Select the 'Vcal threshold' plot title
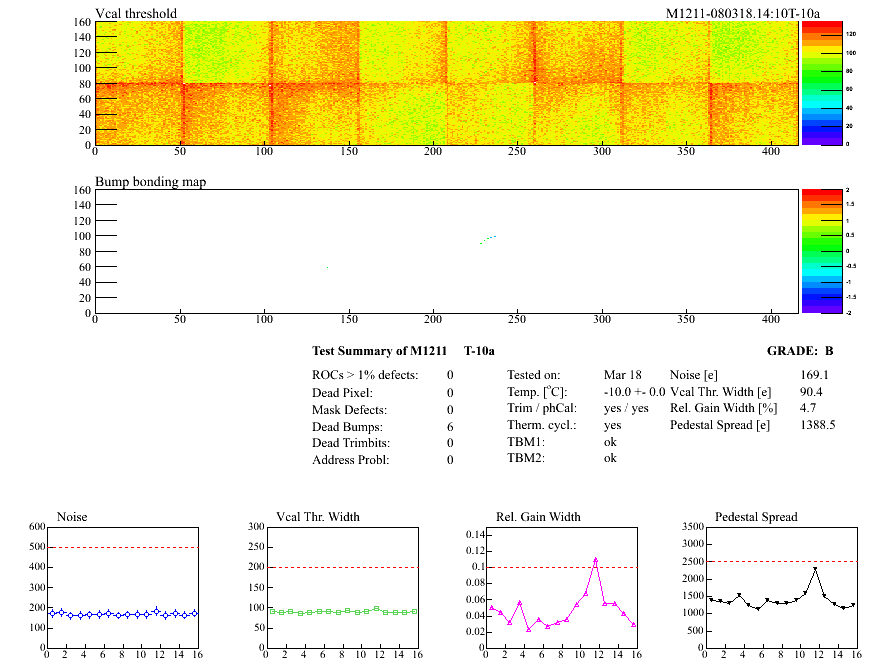The image size is (896, 672). click(x=136, y=14)
